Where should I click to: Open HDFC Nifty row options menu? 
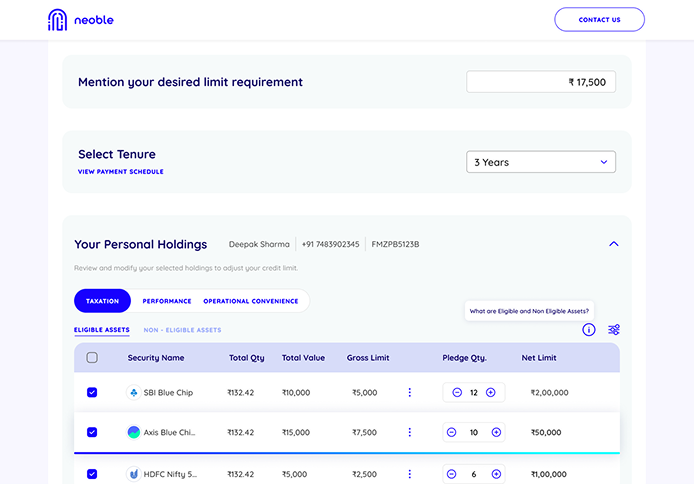coord(409,474)
